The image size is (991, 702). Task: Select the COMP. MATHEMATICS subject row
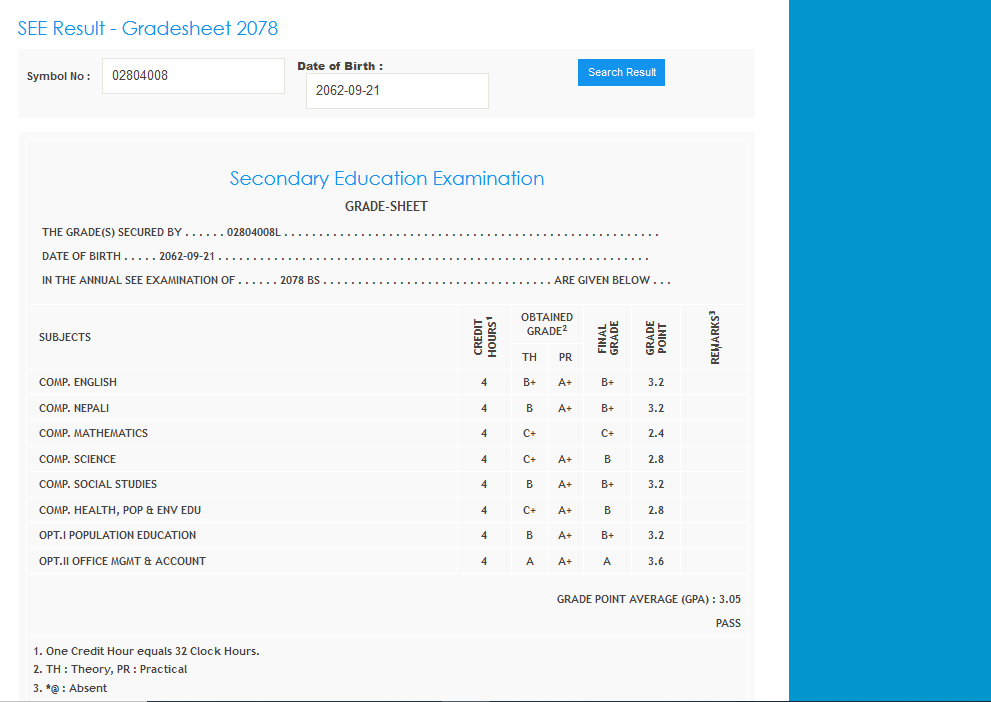(93, 433)
